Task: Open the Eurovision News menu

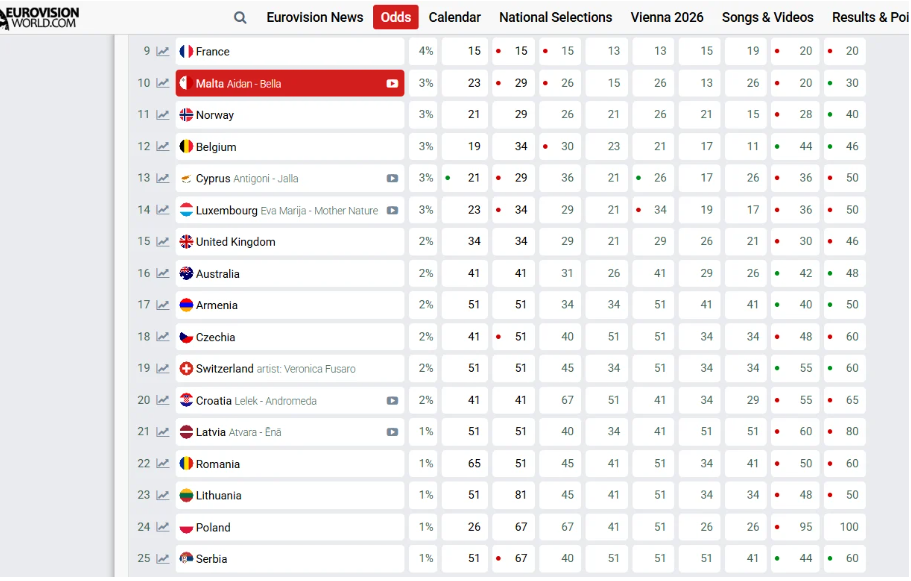Action: pos(315,17)
